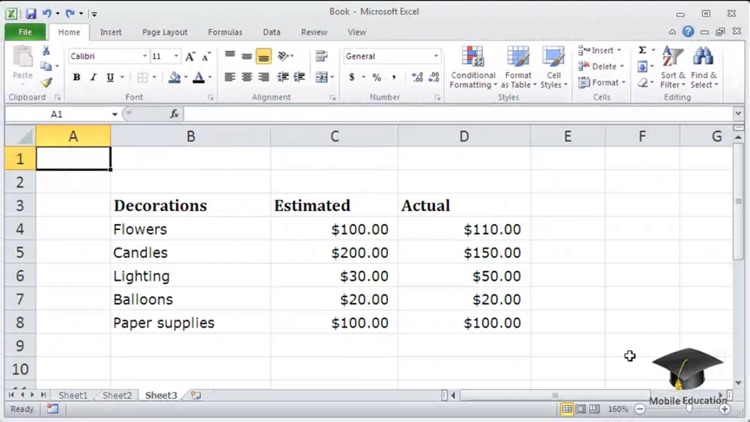Switch to the Page Layout tab
The width and height of the screenshot is (750, 422).
point(165,32)
